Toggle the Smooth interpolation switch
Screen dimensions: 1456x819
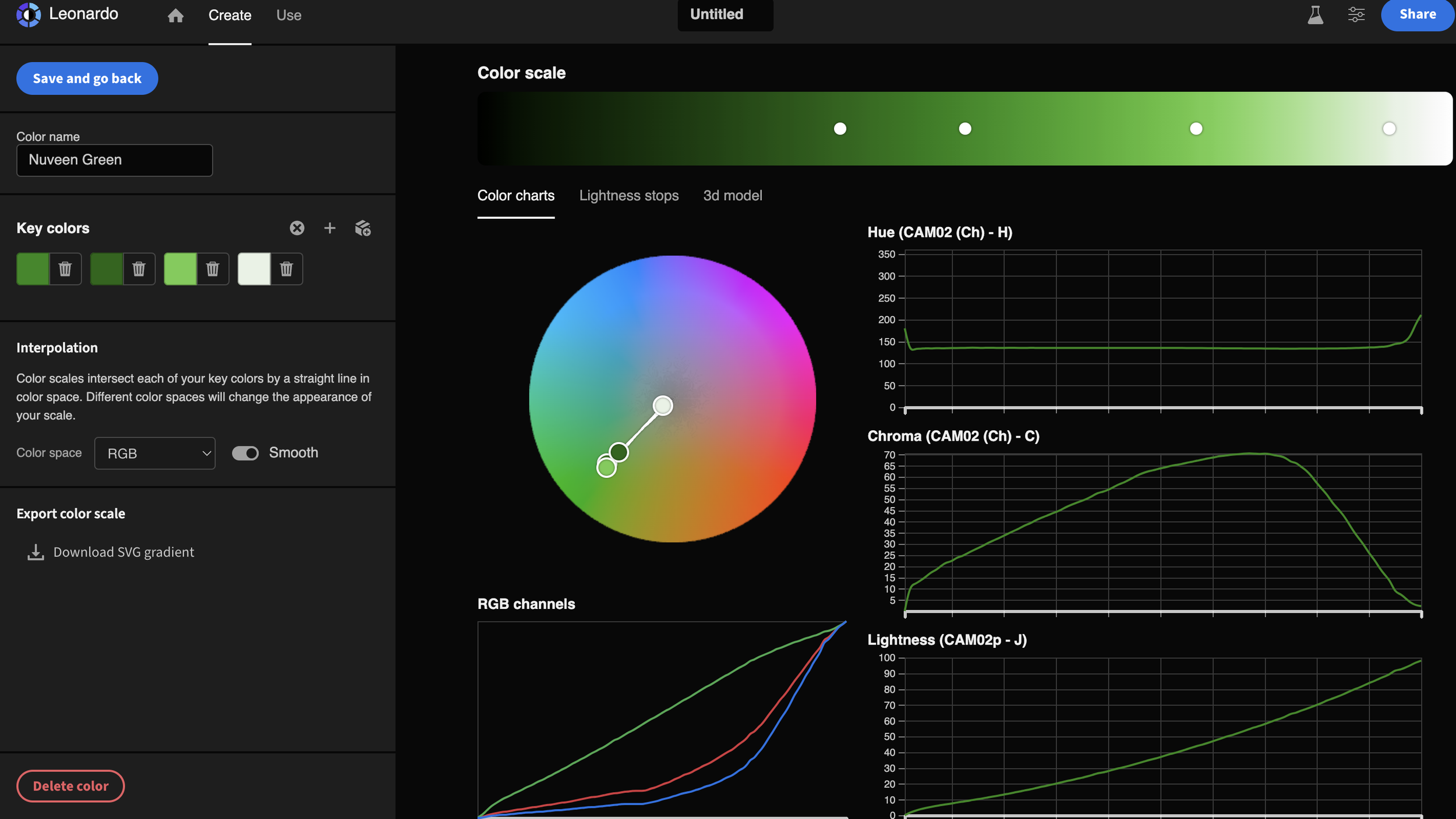tap(245, 453)
